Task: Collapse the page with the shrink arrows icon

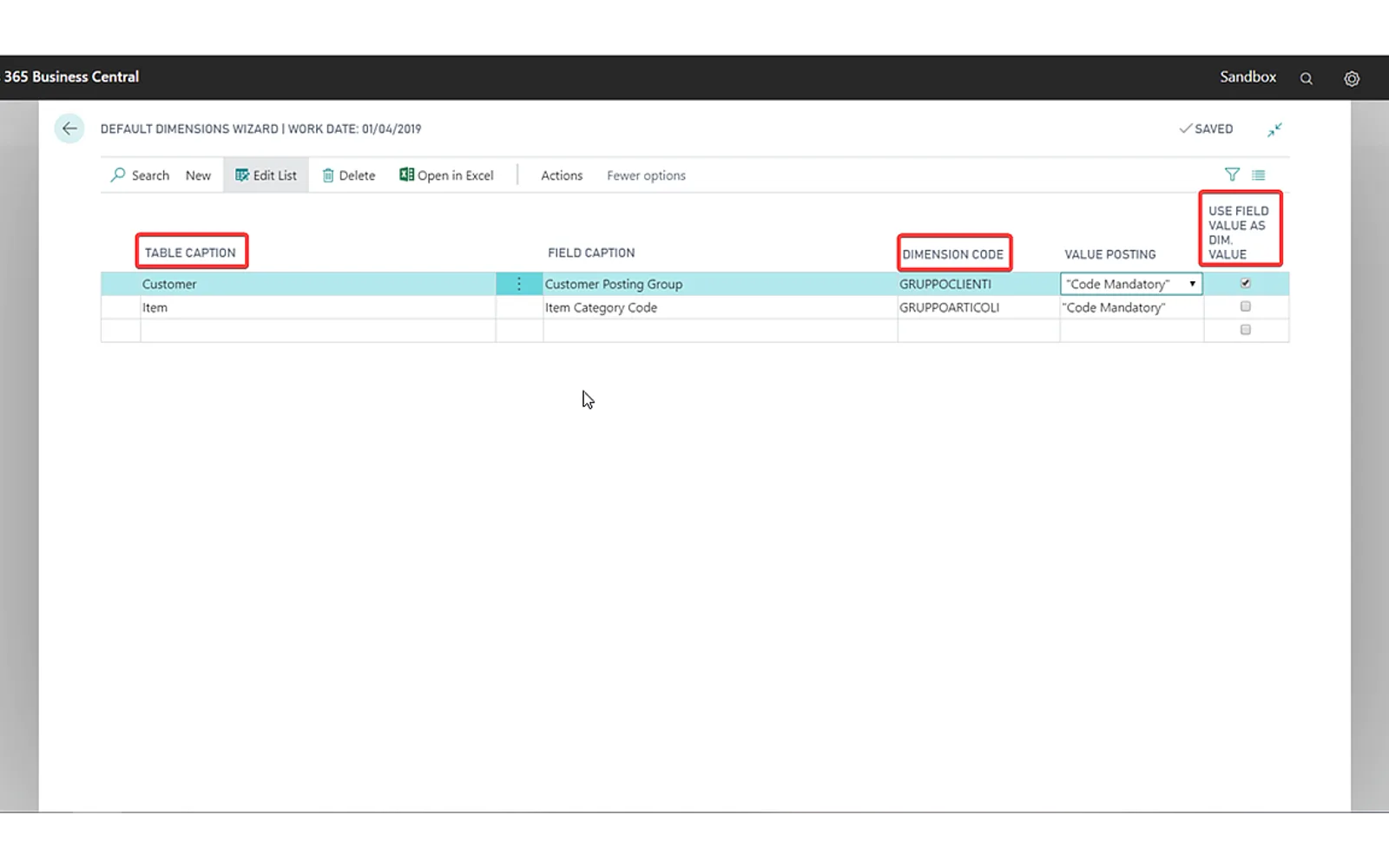Action: [1274, 129]
